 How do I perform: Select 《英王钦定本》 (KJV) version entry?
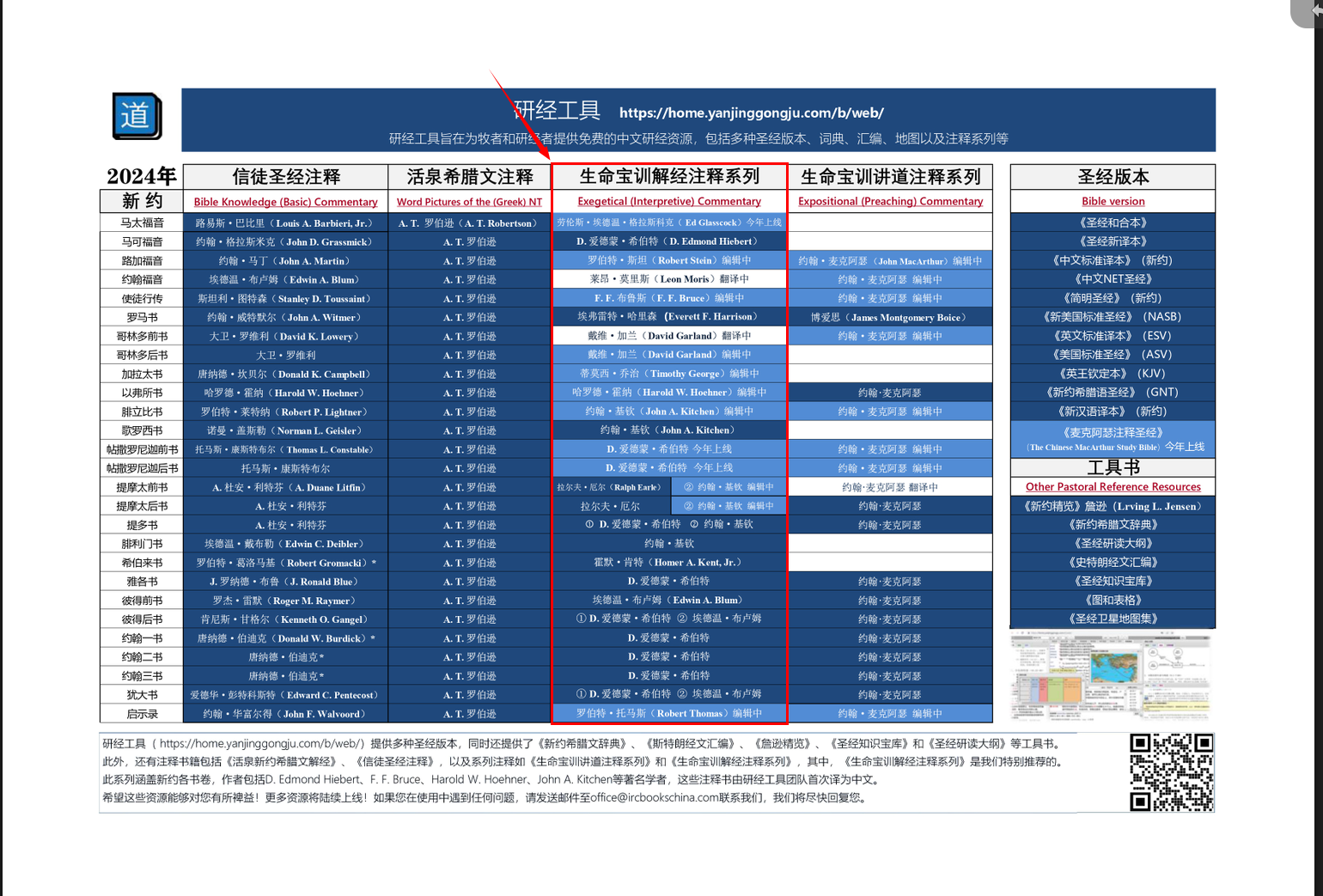pyautogui.click(x=1113, y=374)
